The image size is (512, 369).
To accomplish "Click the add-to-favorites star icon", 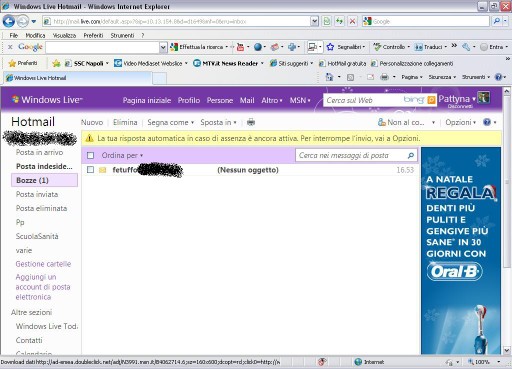I will coord(56,63).
